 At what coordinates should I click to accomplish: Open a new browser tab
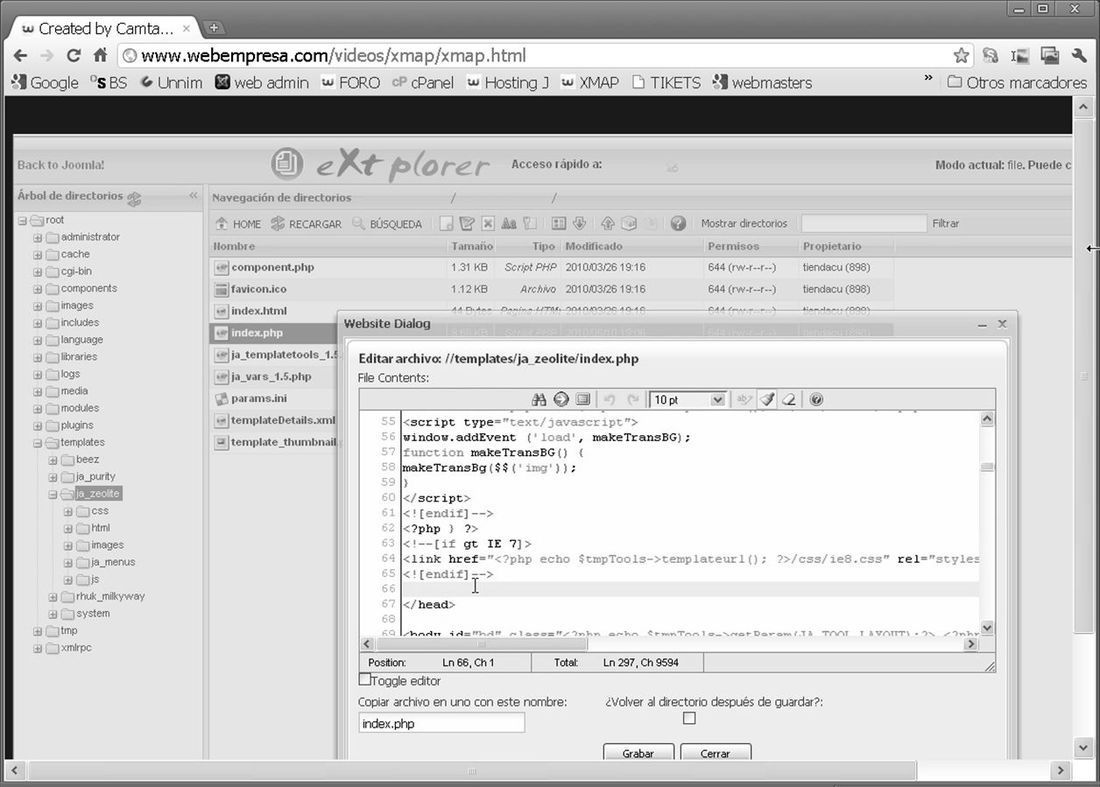point(213,28)
